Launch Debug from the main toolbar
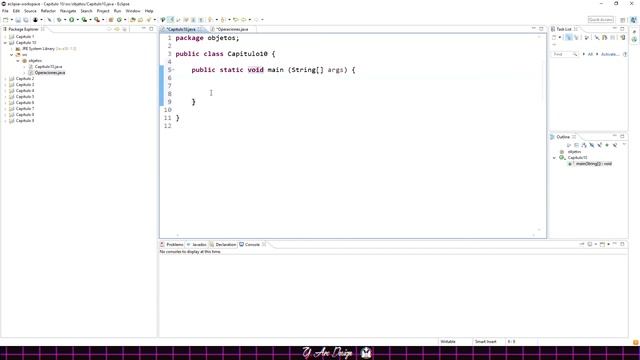 point(59,20)
